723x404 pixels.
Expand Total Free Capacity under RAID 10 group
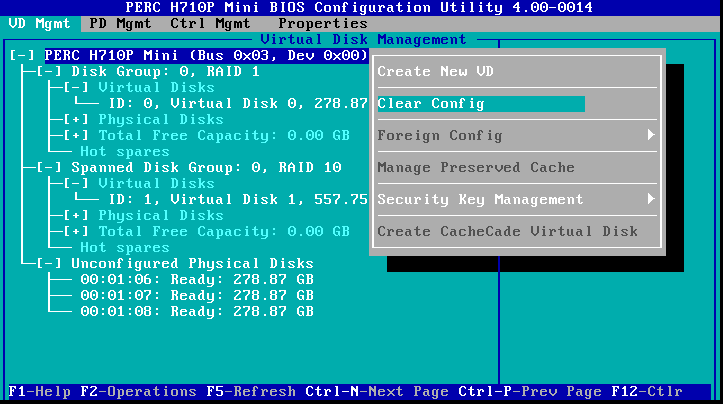76,232
